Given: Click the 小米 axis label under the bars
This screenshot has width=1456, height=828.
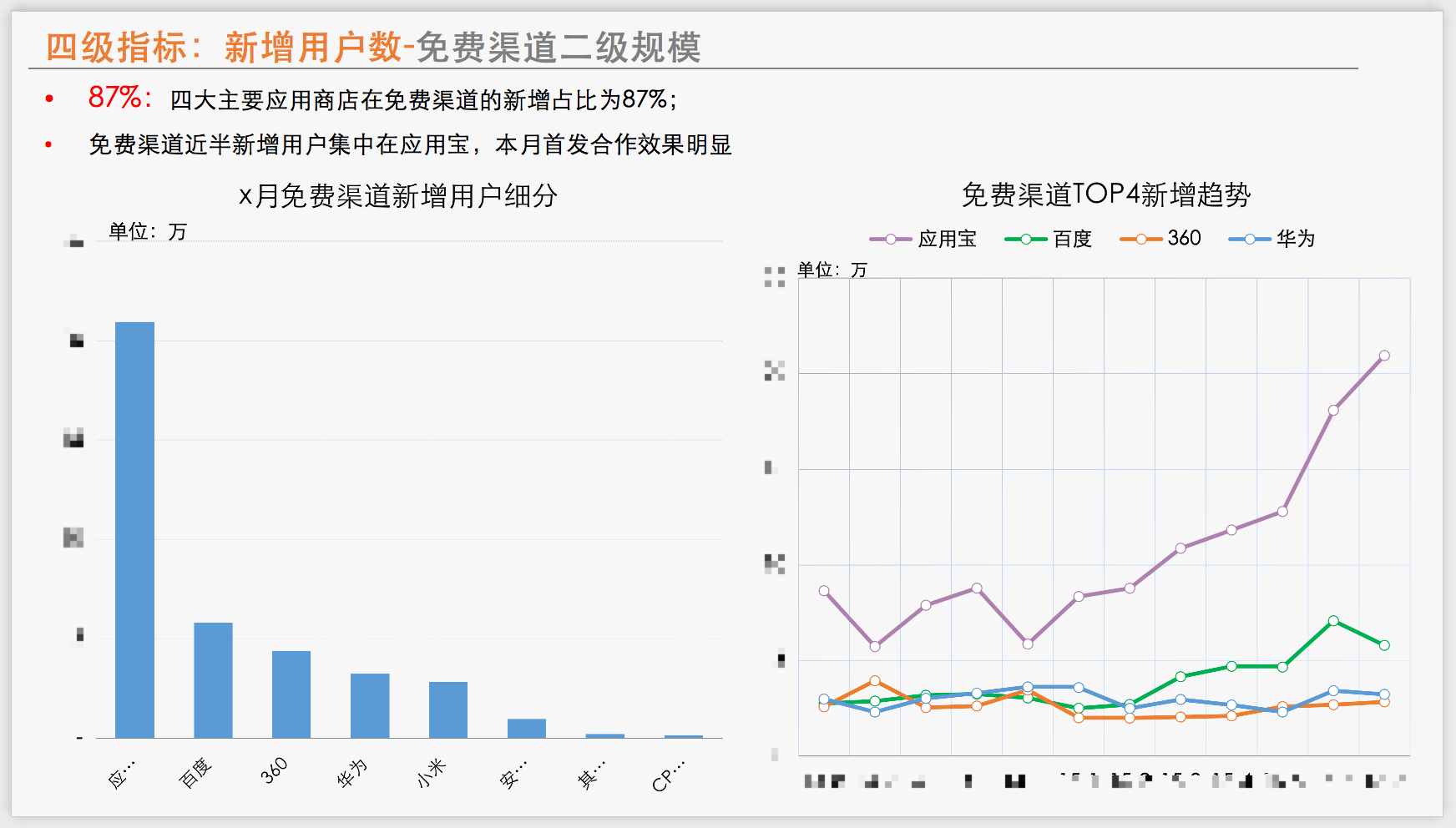Looking at the screenshot, I should point(432,774).
